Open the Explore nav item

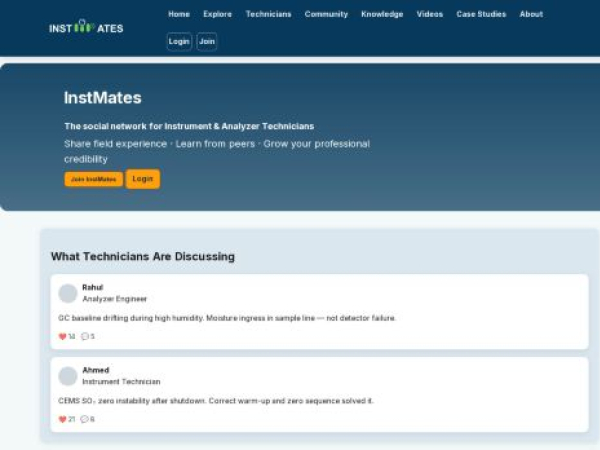tap(217, 14)
